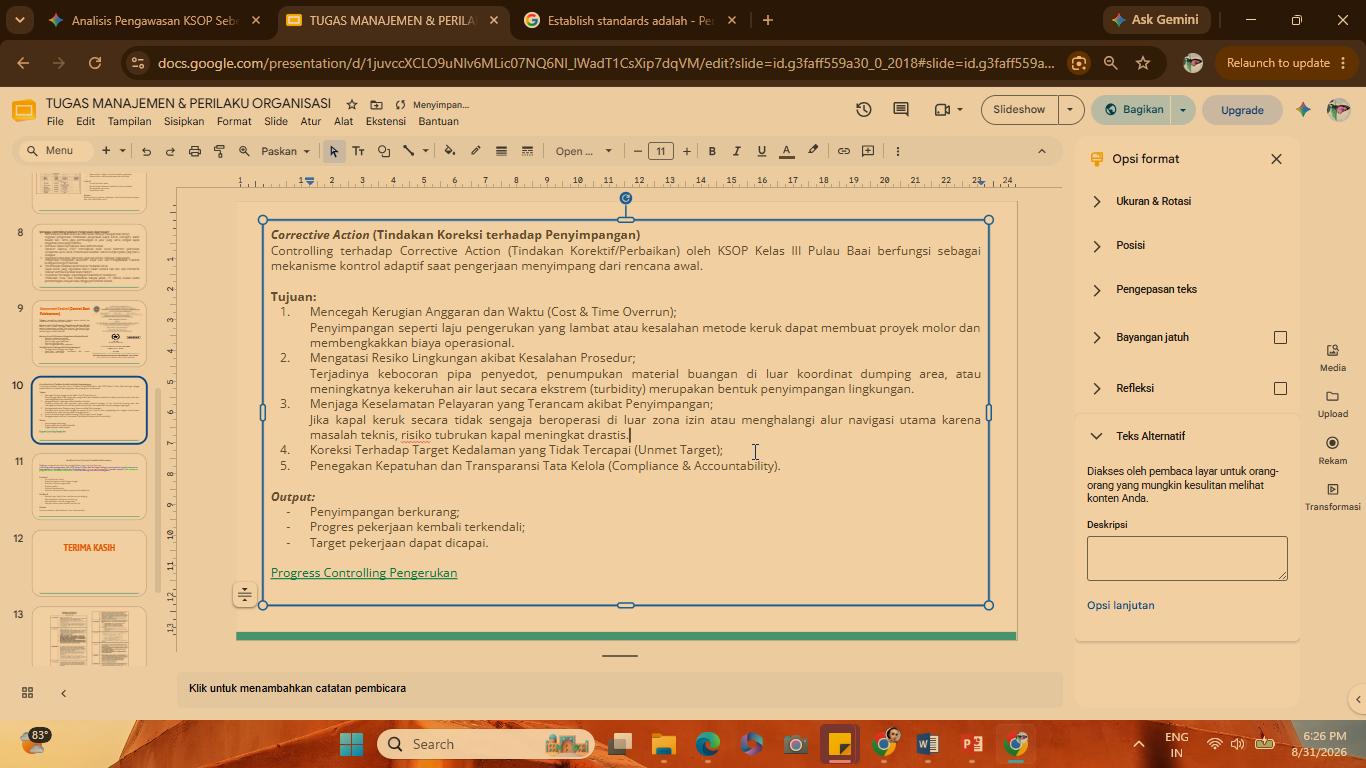Click the Upgrade button

(x=1242, y=110)
